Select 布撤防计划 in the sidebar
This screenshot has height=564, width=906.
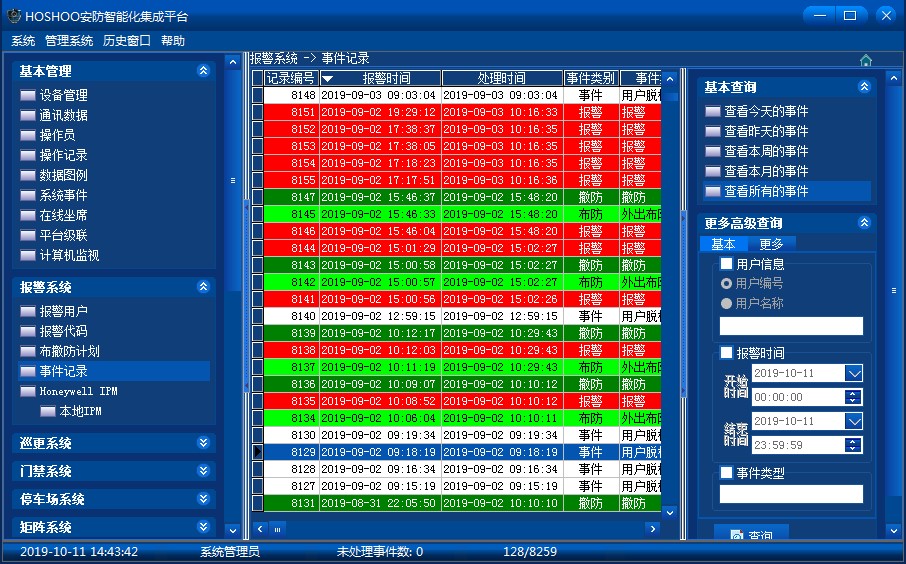69,351
